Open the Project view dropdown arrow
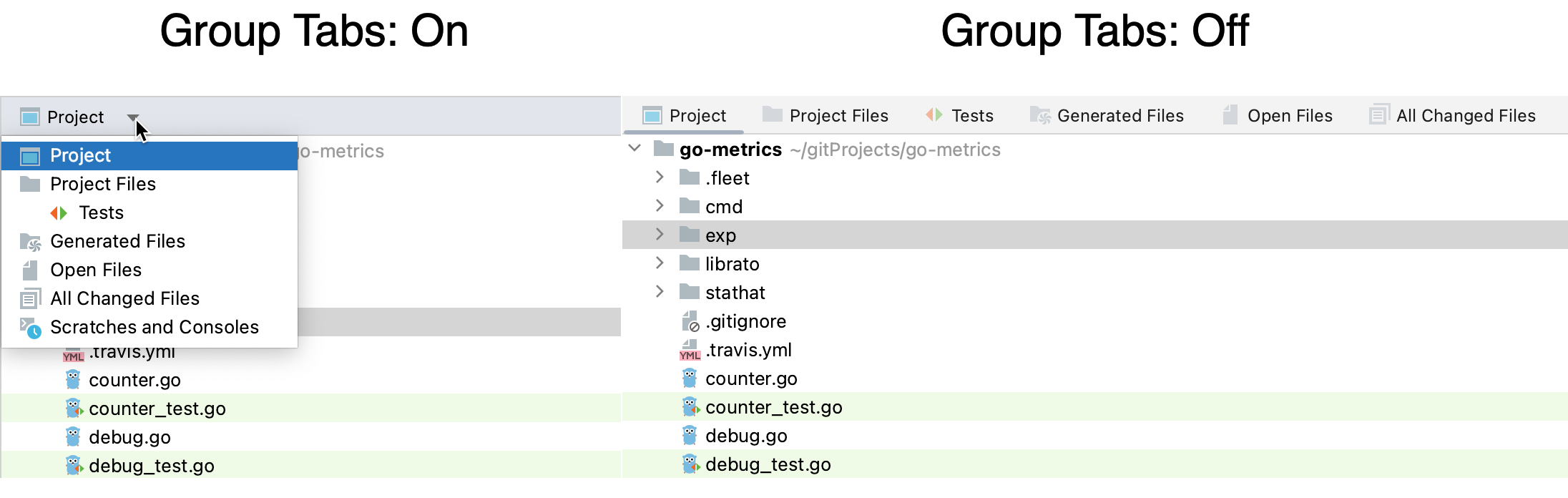This screenshot has width=1568, height=498. coord(133,117)
